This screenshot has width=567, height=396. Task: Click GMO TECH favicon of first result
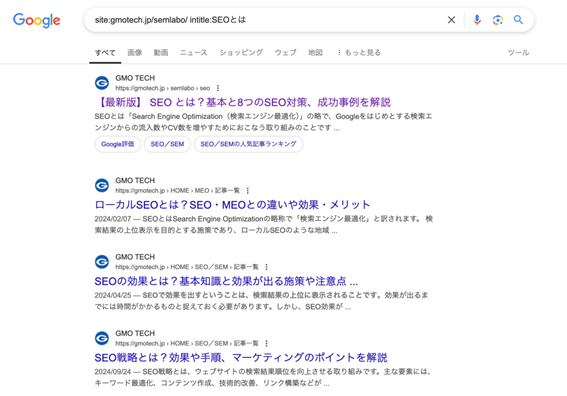pos(102,83)
